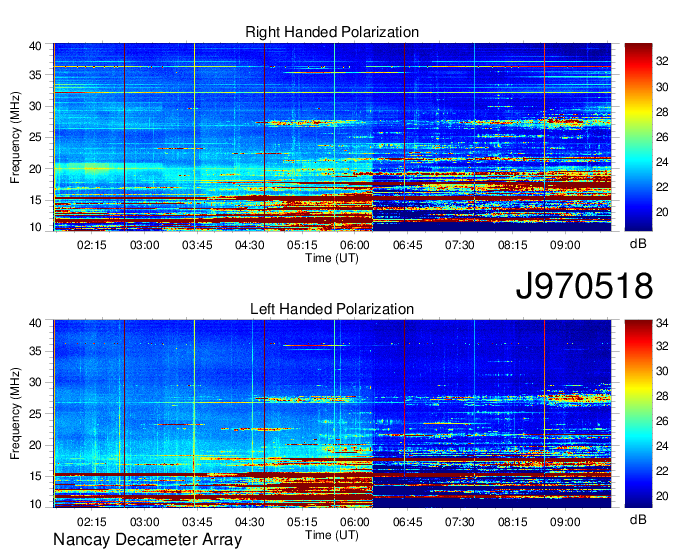Click the 07:30 time tick on Left Handed plot
This screenshot has width=680, height=552.
coord(460,522)
